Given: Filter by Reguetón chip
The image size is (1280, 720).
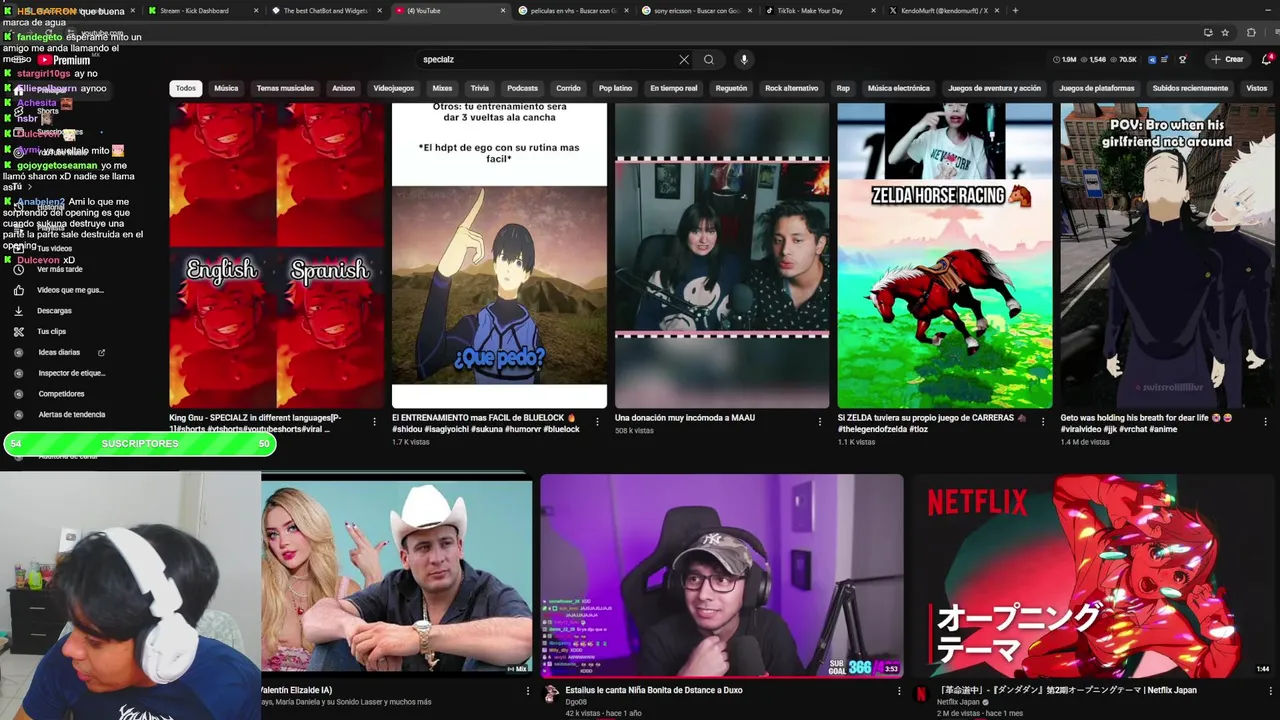Looking at the screenshot, I should pyautogui.click(x=731, y=88).
